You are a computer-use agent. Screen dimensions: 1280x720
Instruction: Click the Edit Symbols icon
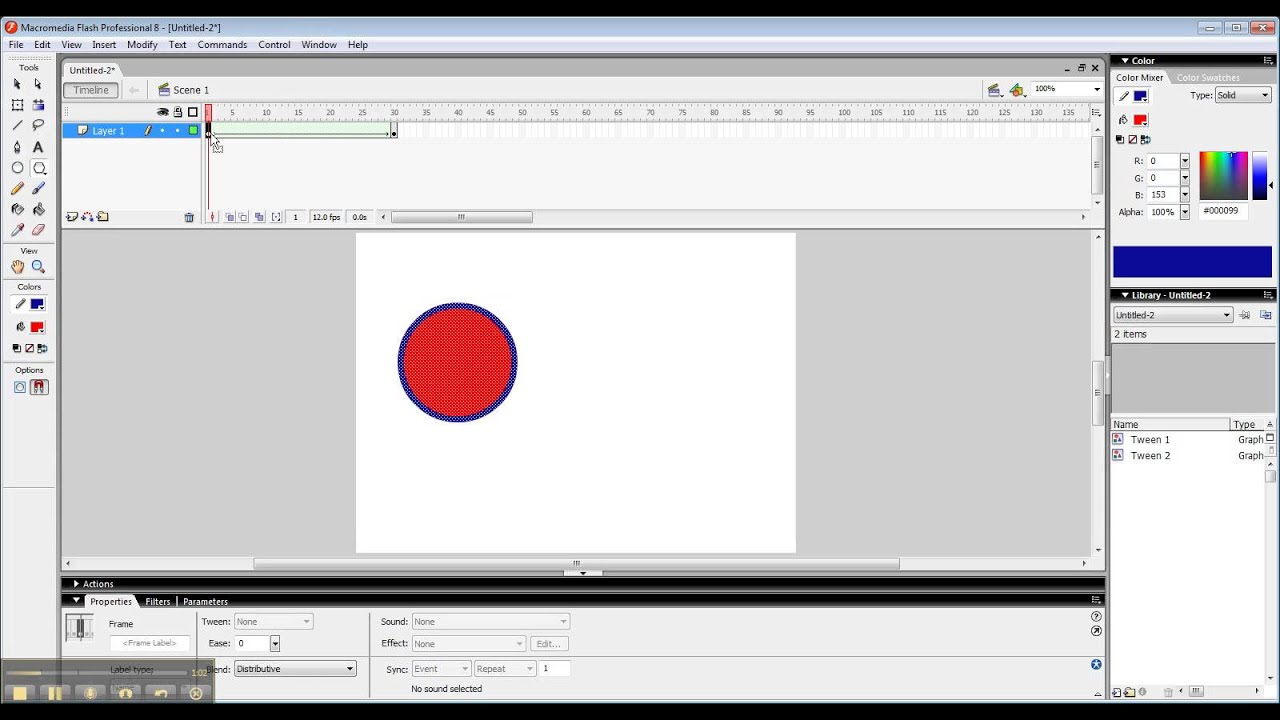1017,90
